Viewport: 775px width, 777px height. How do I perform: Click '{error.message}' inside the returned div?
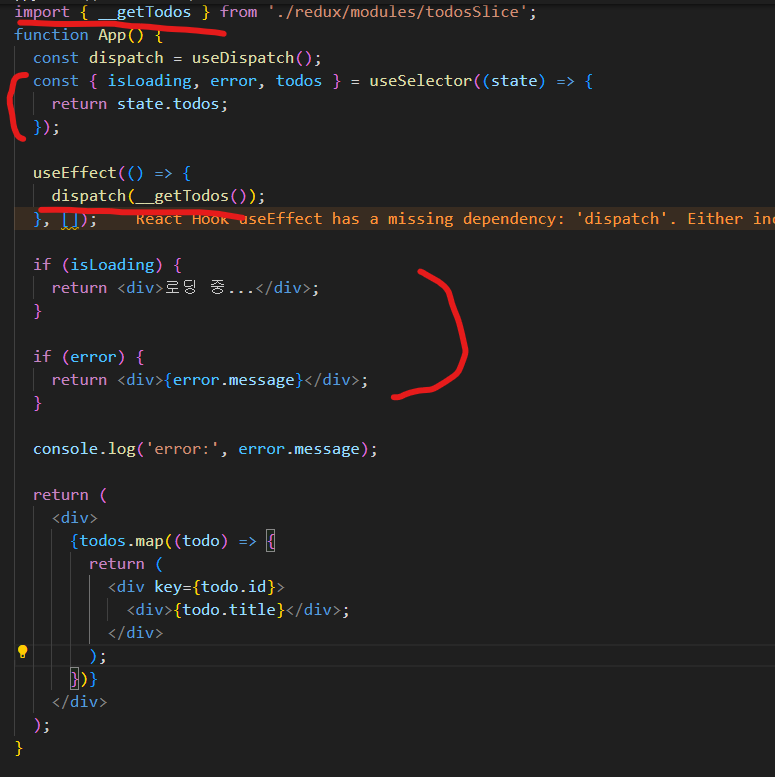(x=233, y=380)
